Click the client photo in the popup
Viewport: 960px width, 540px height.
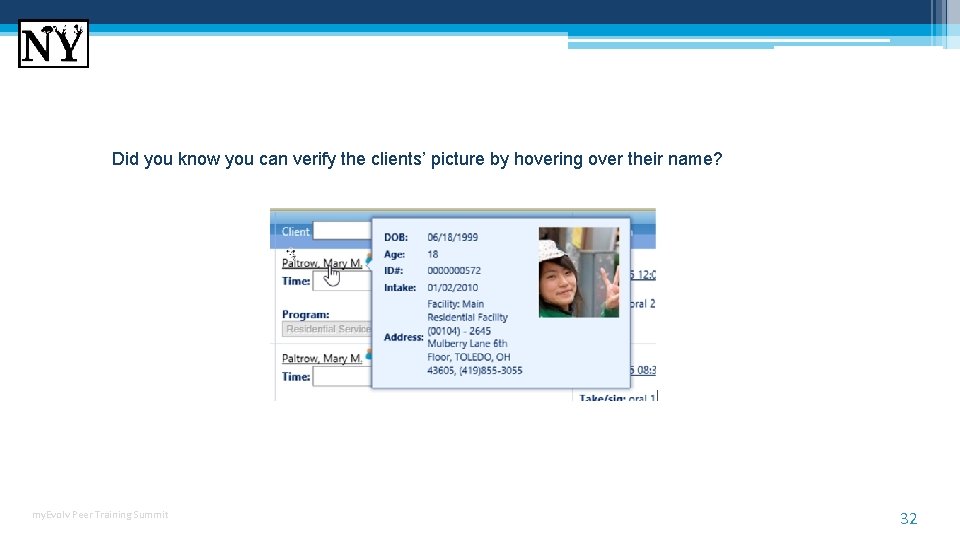[579, 272]
